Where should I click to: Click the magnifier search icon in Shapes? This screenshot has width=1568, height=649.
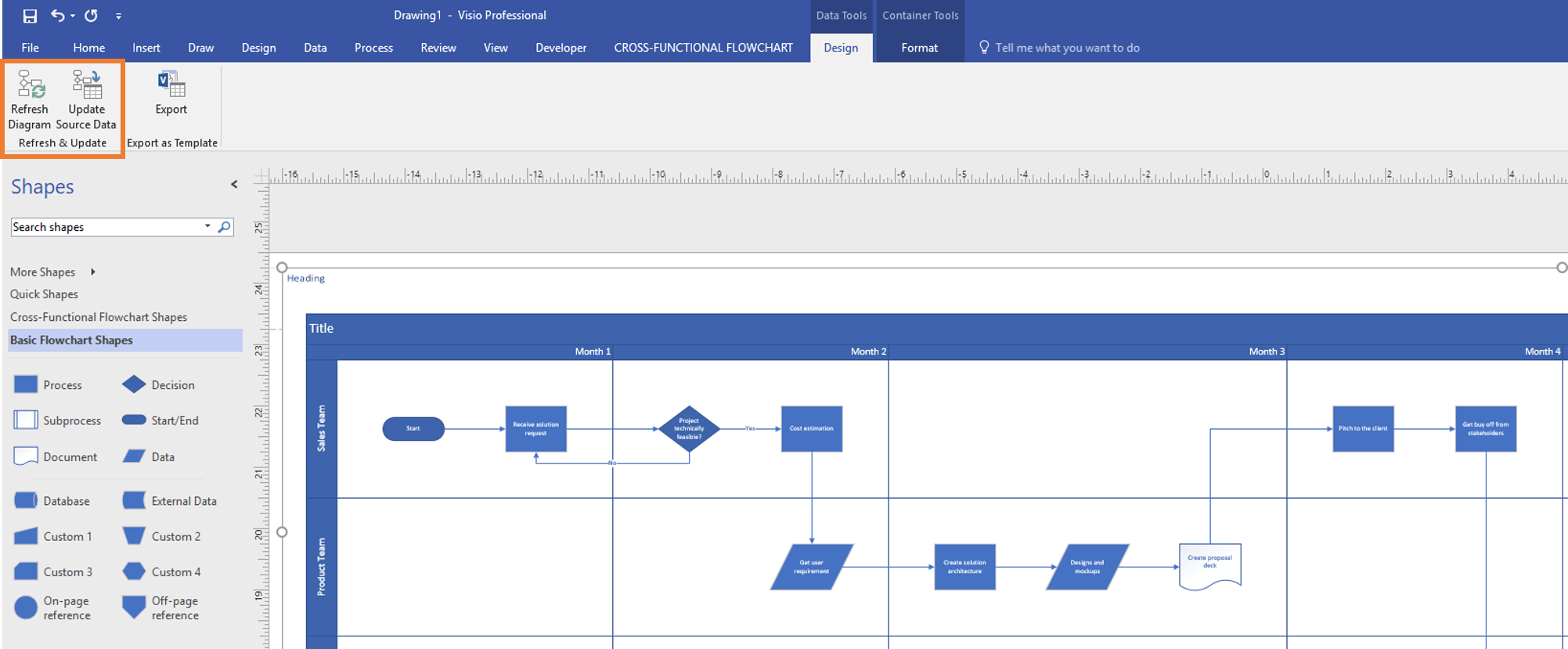click(225, 227)
